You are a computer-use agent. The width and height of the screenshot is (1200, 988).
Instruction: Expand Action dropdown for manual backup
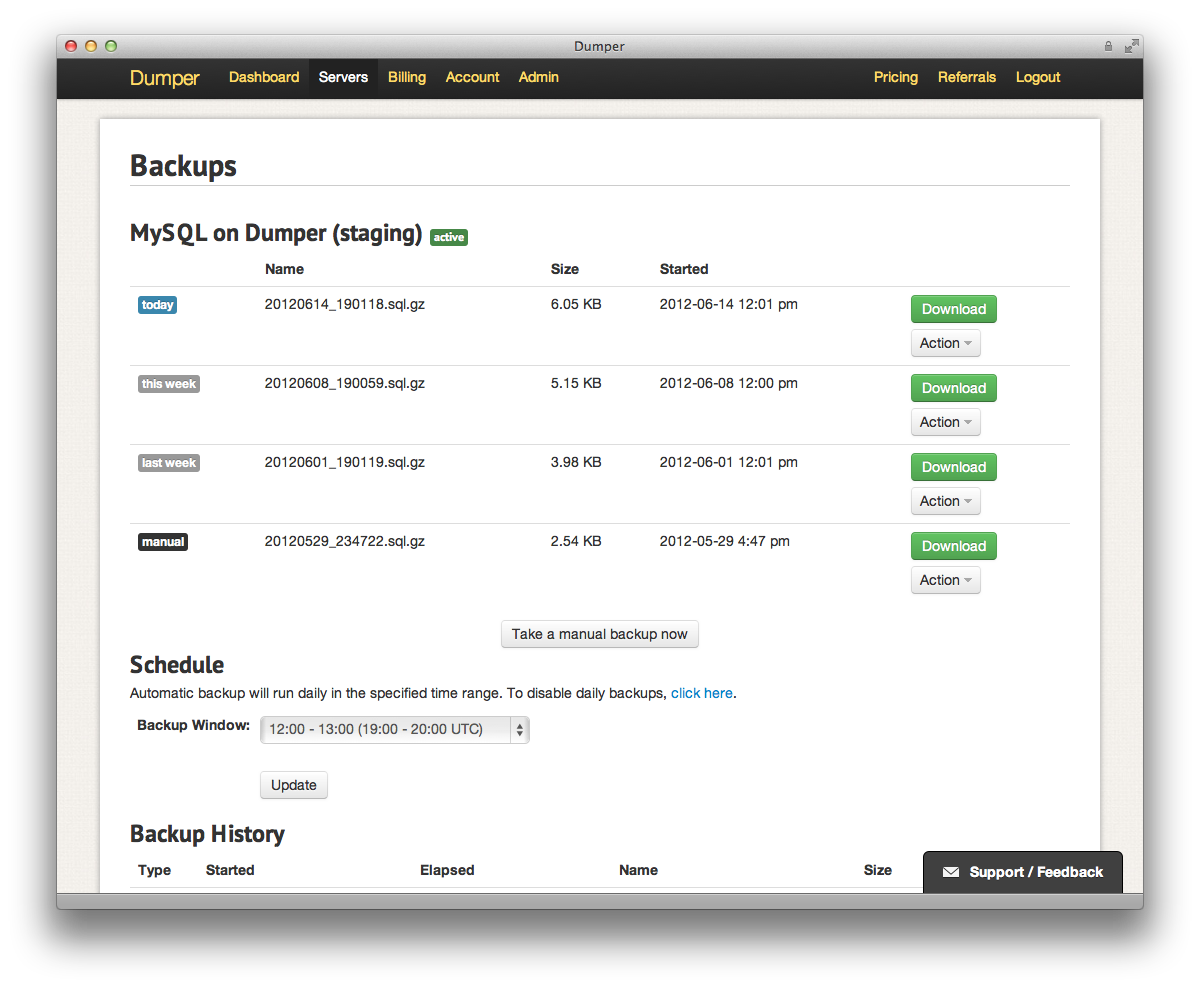tap(946, 580)
